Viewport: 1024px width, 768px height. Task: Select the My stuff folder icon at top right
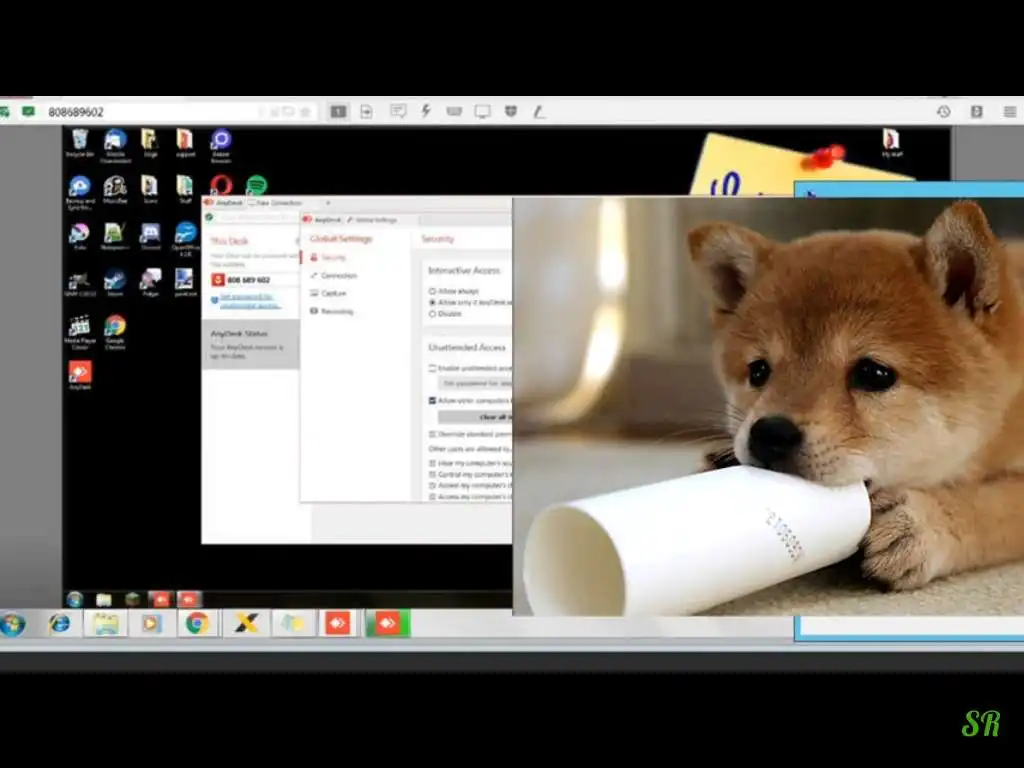point(891,143)
